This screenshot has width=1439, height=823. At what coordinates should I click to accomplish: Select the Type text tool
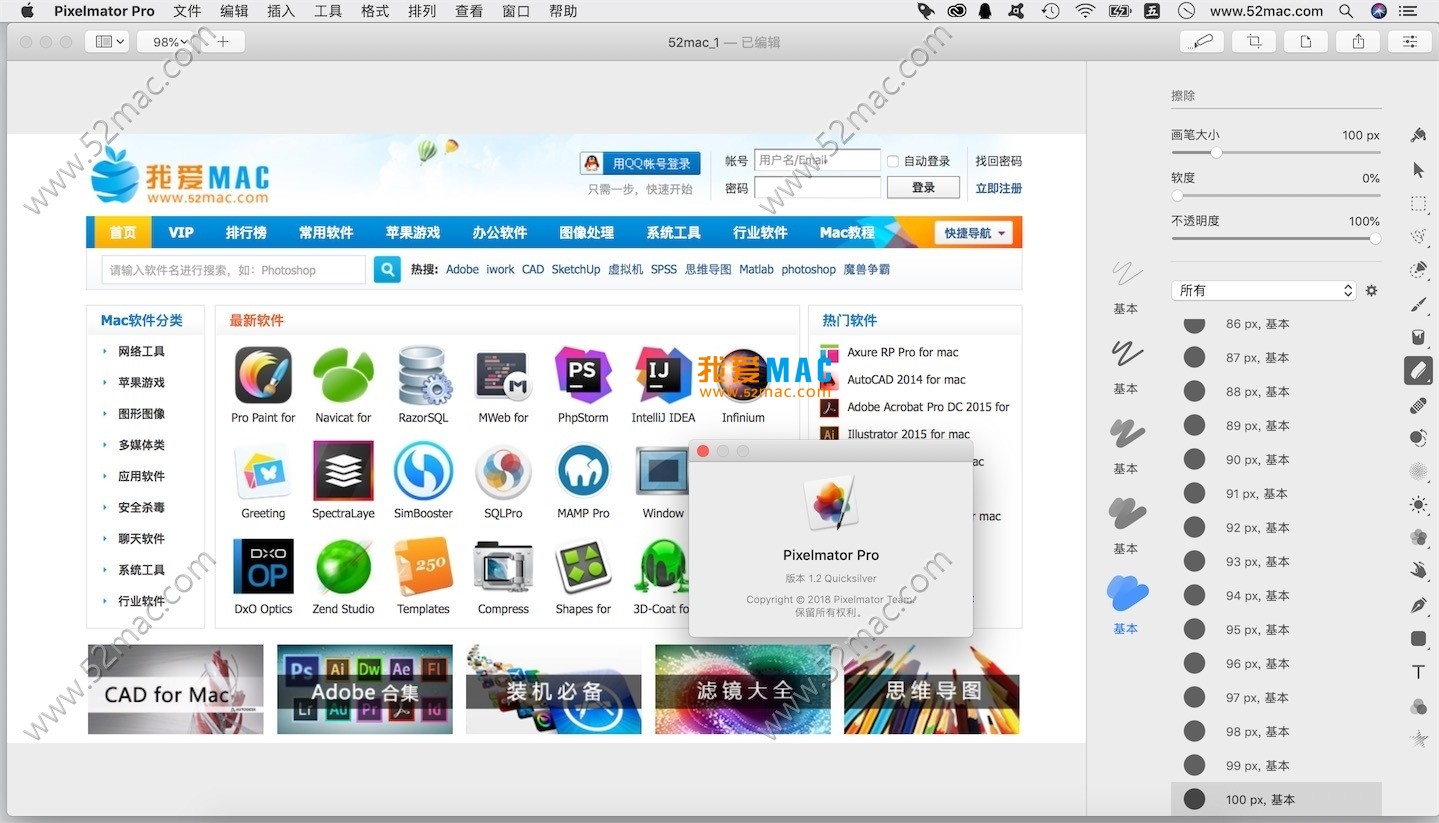(x=1418, y=672)
